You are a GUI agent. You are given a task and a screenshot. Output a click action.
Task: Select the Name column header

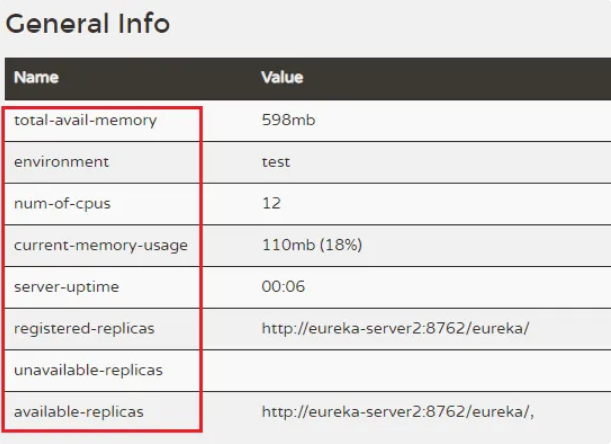(36, 77)
